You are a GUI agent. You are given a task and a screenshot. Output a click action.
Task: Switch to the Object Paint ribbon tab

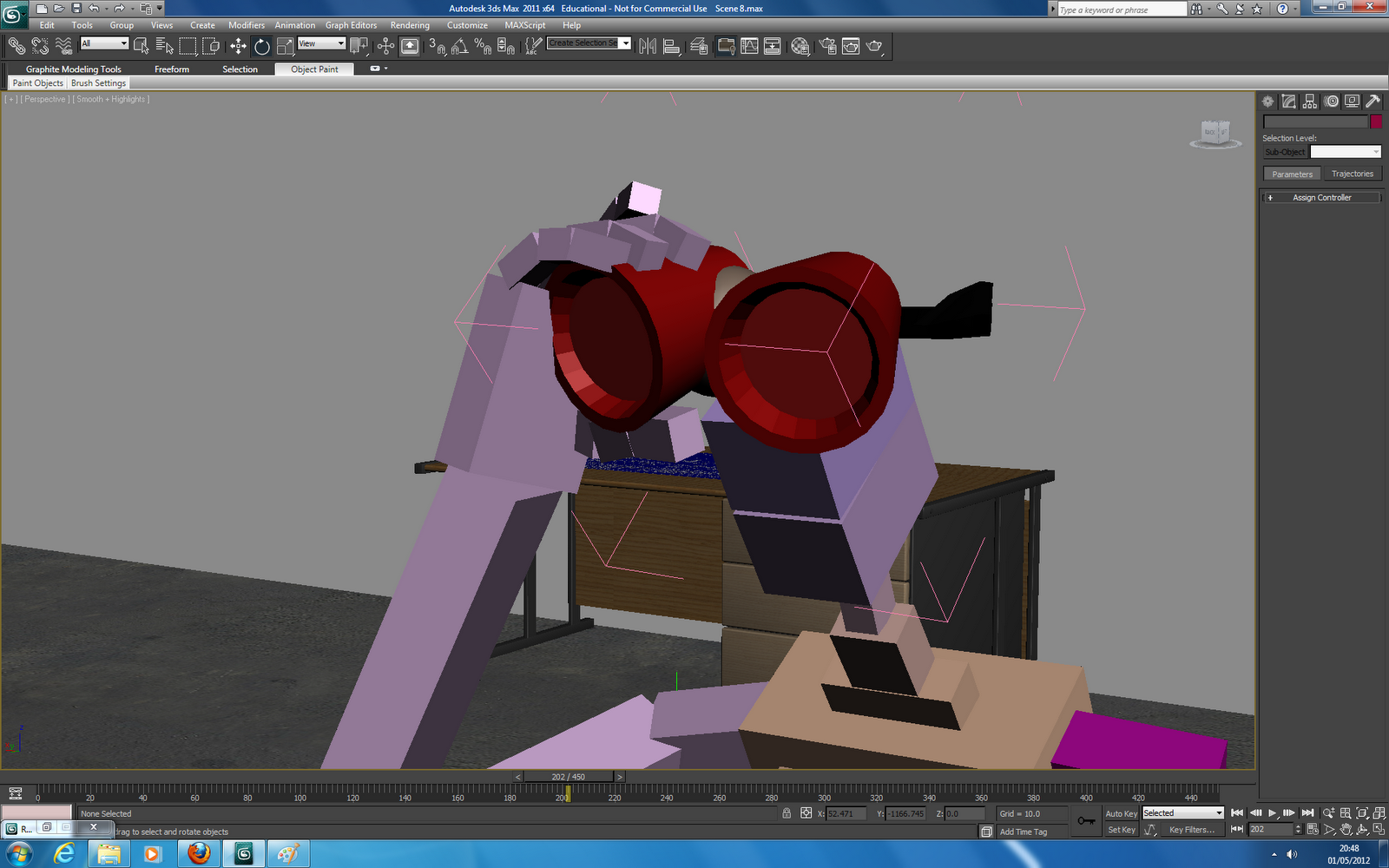tap(313, 69)
